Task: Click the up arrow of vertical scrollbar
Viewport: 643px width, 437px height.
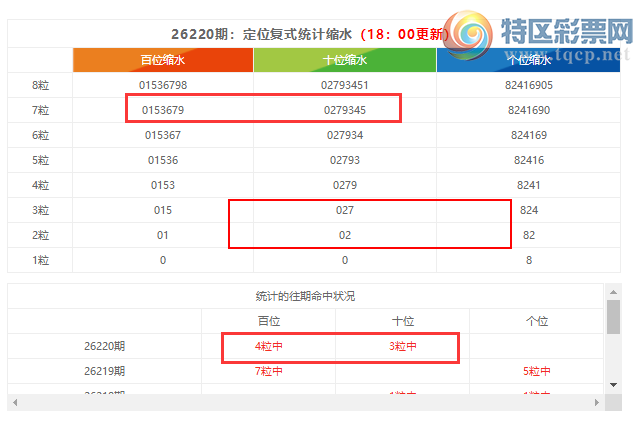Action: pos(613,292)
